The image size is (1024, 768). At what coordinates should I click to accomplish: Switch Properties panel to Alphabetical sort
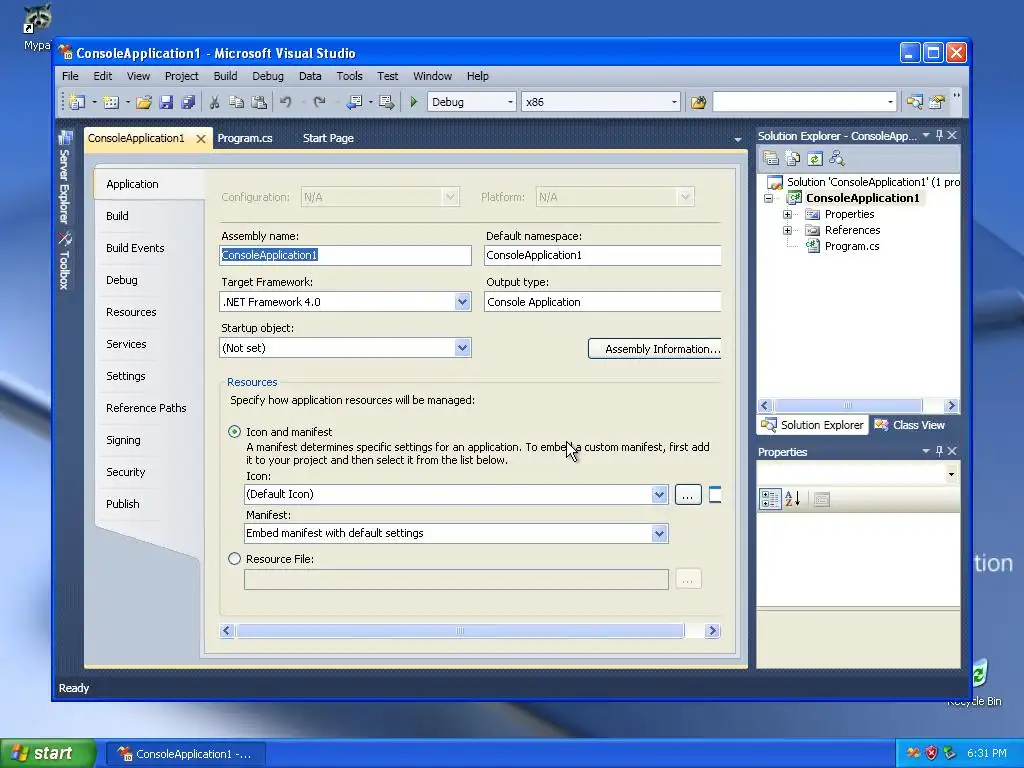(792, 499)
